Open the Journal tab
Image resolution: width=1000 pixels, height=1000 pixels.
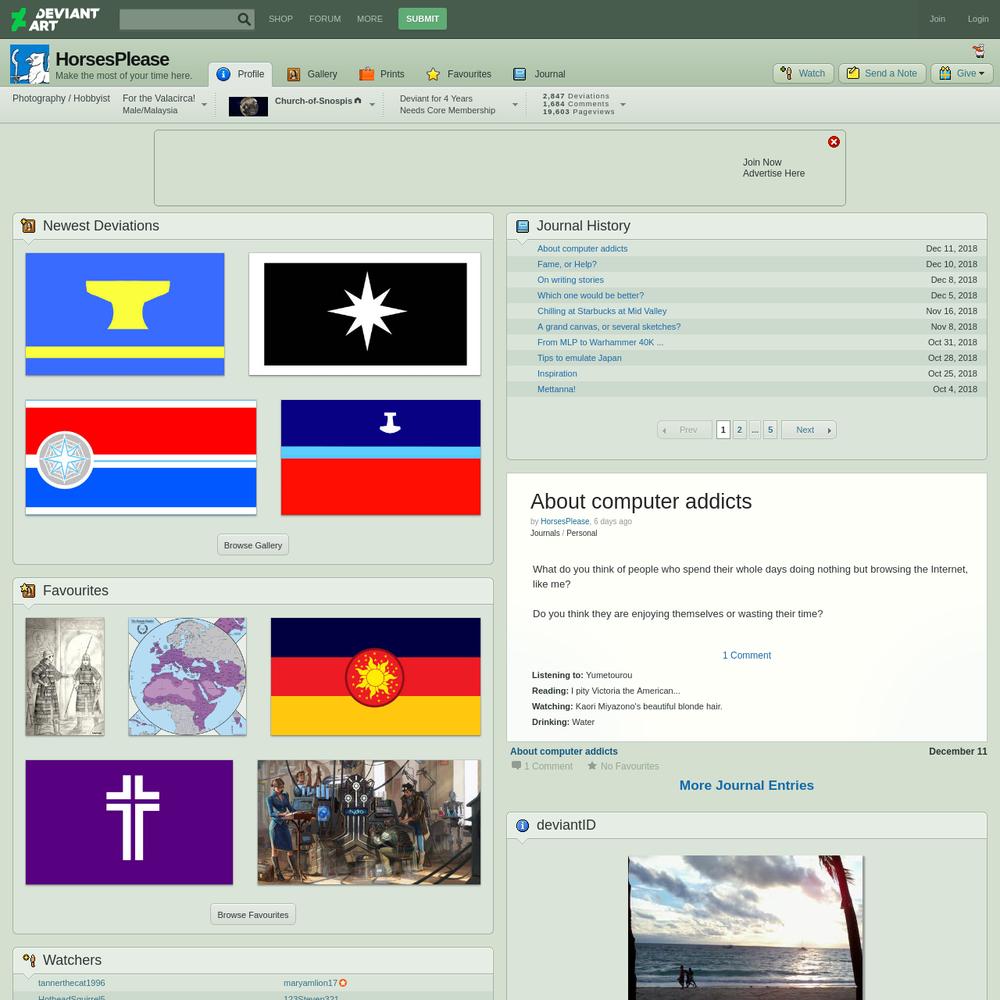pos(539,74)
